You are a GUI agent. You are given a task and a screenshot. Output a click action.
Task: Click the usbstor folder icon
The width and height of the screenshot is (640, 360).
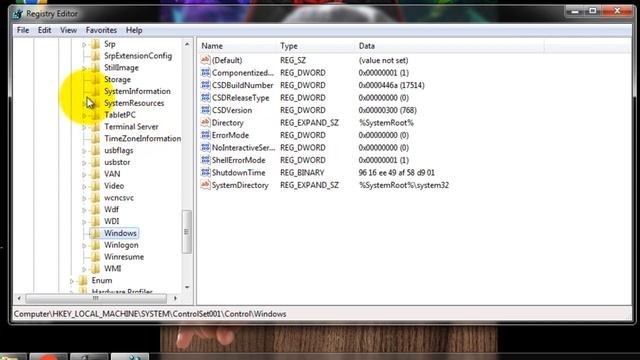pos(95,162)
